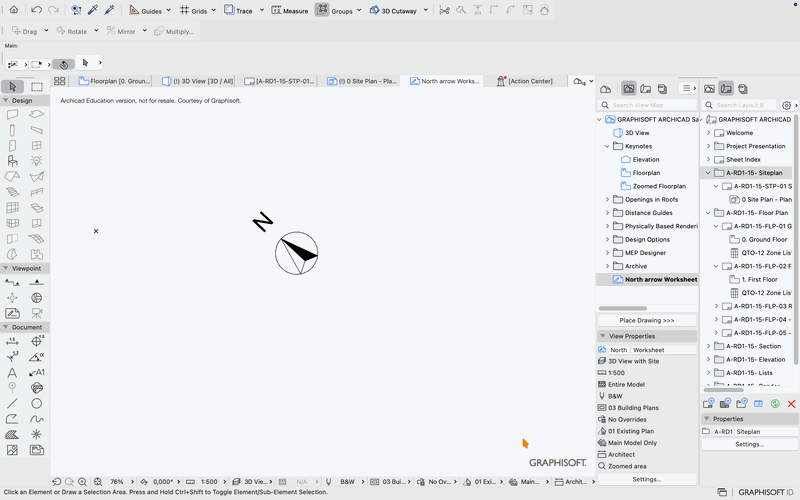
Task: Click the Place Drawing >>> button
Action: [646, 320]
